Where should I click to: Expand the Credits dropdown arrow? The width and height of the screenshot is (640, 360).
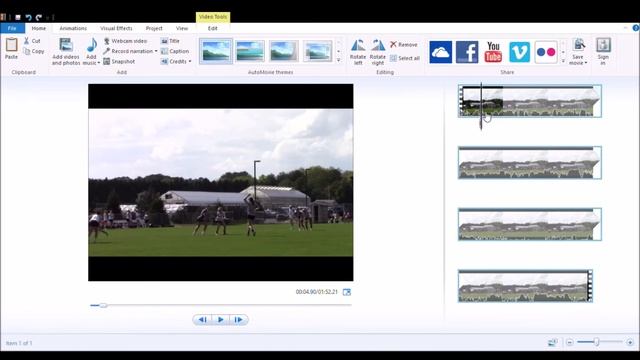[190, 62]
